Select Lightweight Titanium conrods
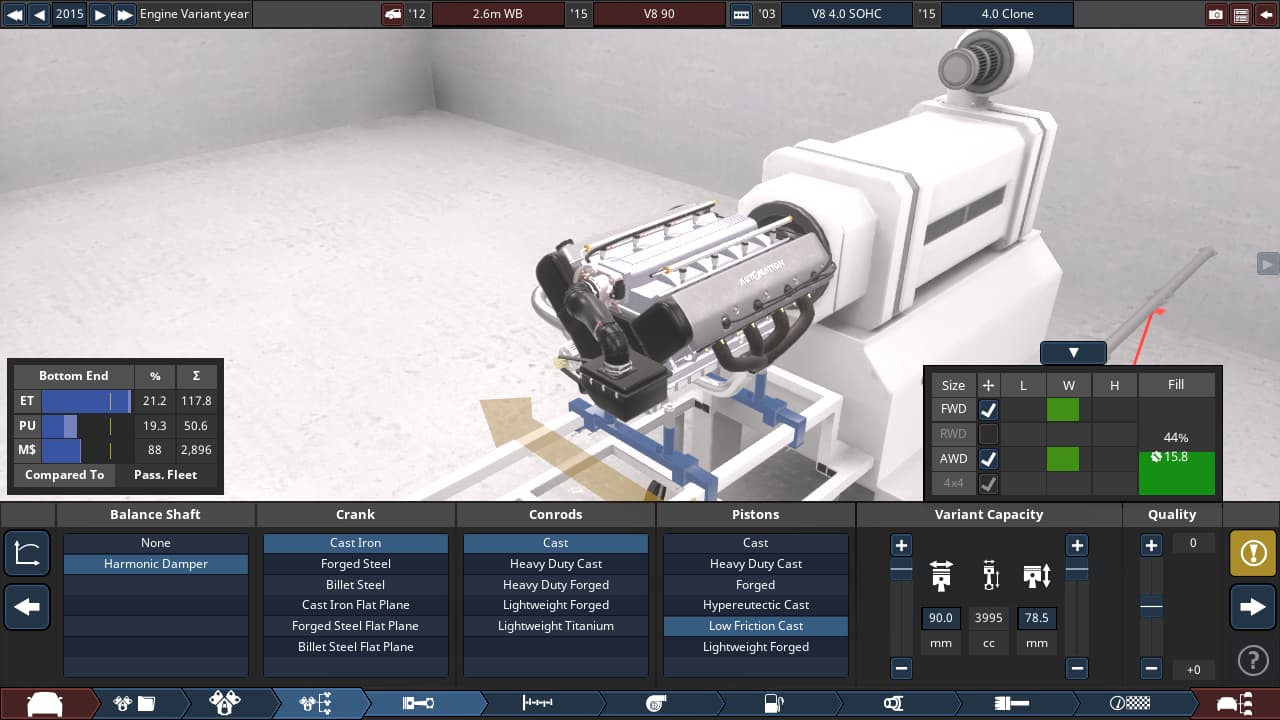Screen dimensions: 1280x720 pyautogui.click(x=555, y=626)
